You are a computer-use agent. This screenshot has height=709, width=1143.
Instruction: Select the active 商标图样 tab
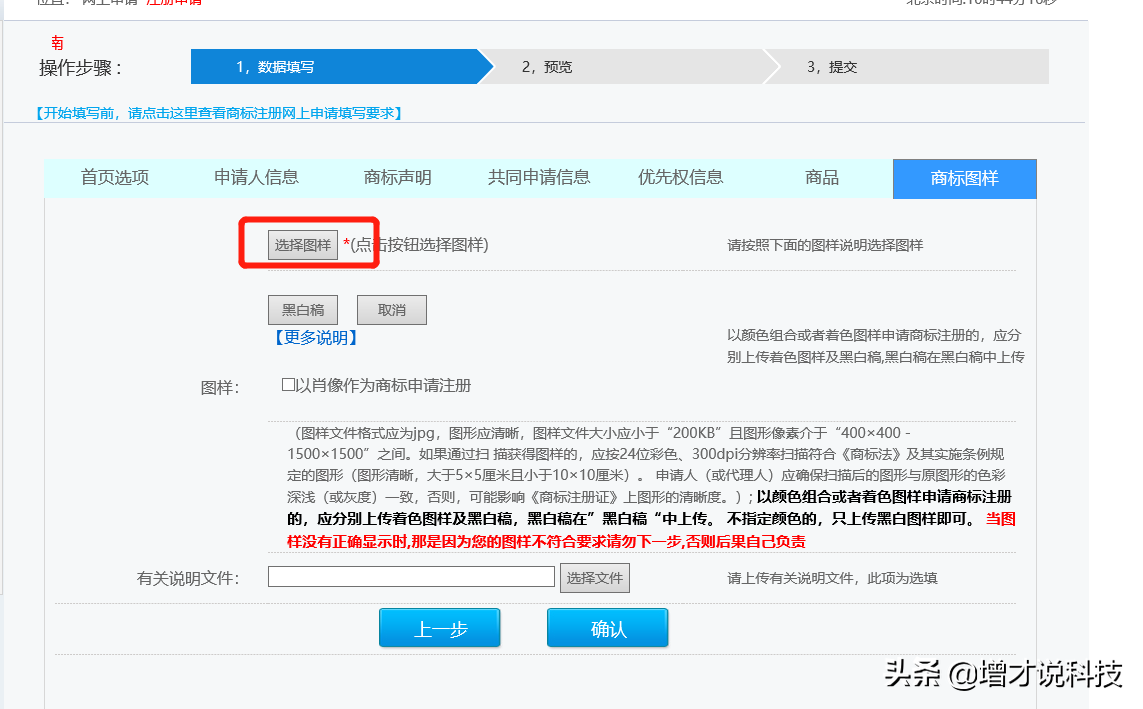point(964,179)
